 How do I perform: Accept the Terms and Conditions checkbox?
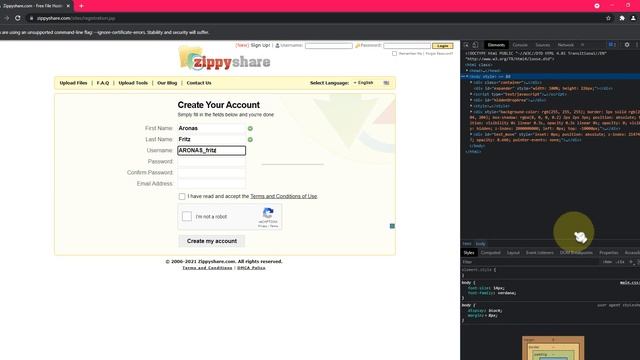tap(182, 197)
